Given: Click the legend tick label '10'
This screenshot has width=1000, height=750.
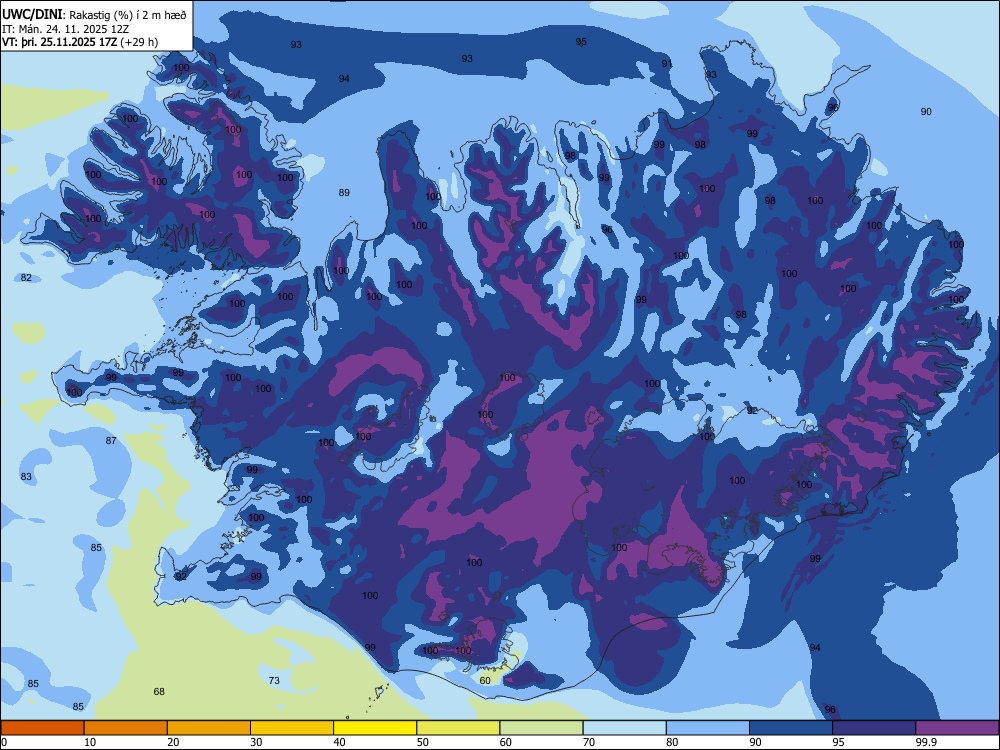Looking at the screenshot, I should point(90,742).
